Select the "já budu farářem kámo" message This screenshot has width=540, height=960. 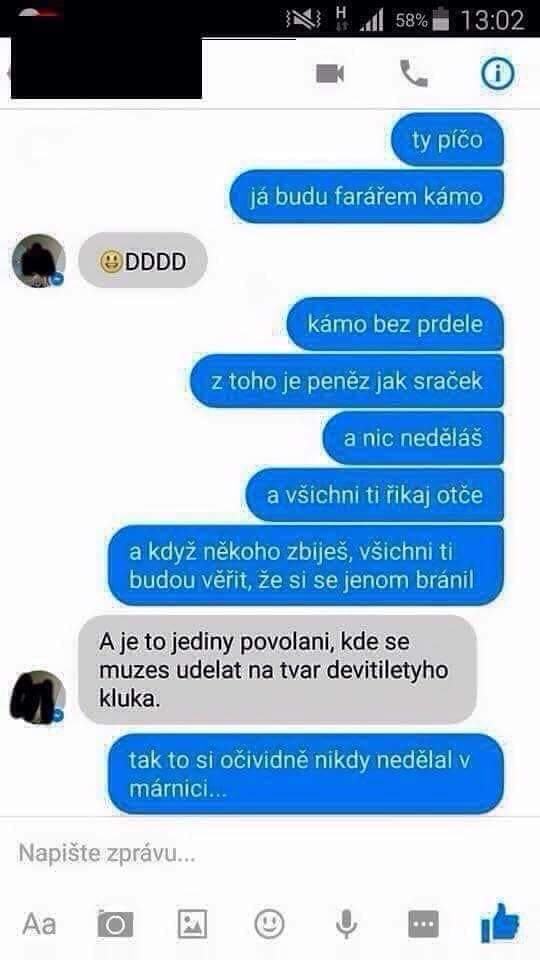(x=366, y=197)
